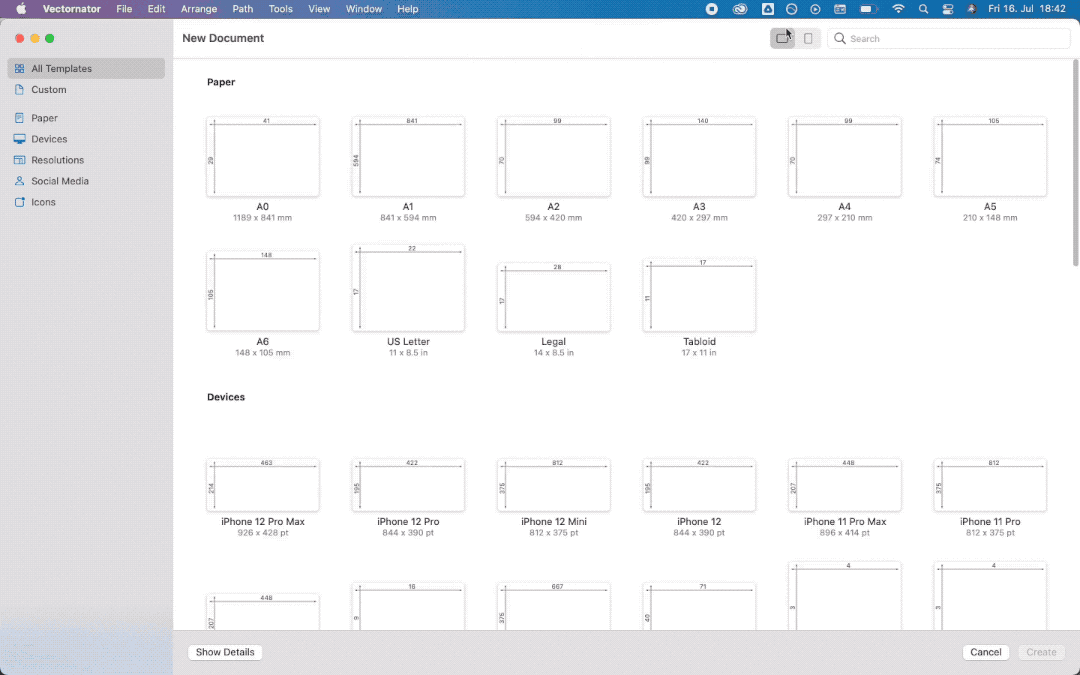
Task: Open the Window menu
Action: pyautogui.click(x=364, y=9)
